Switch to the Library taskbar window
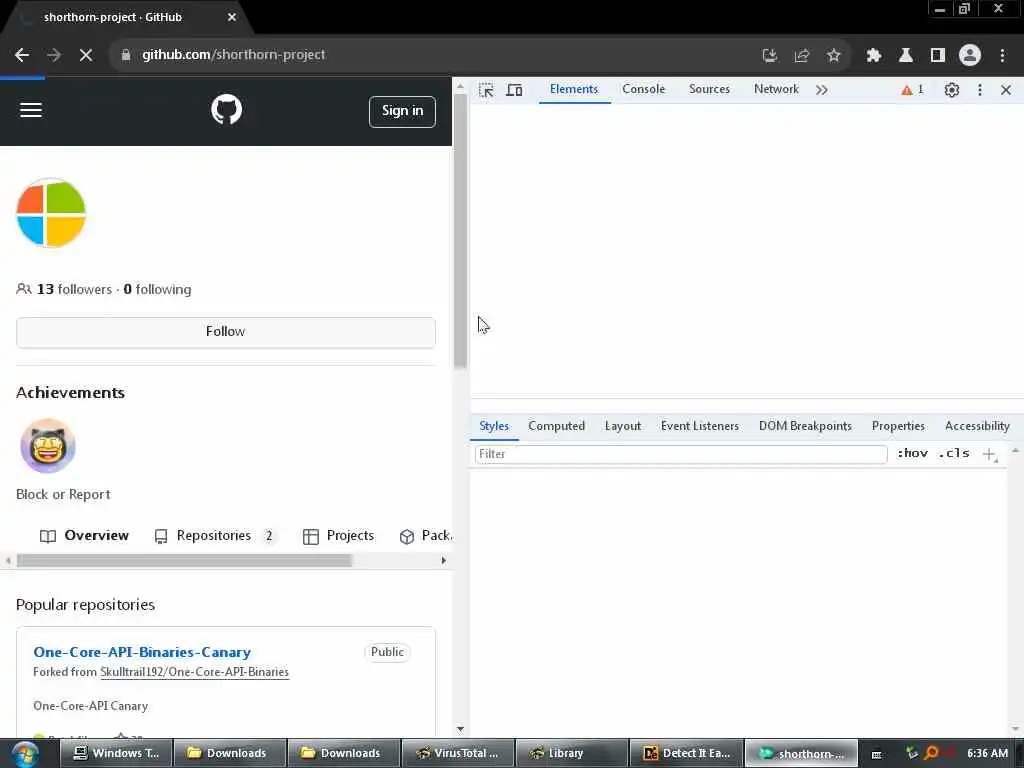The image size is (1024, 768). (x=571, y=753)
